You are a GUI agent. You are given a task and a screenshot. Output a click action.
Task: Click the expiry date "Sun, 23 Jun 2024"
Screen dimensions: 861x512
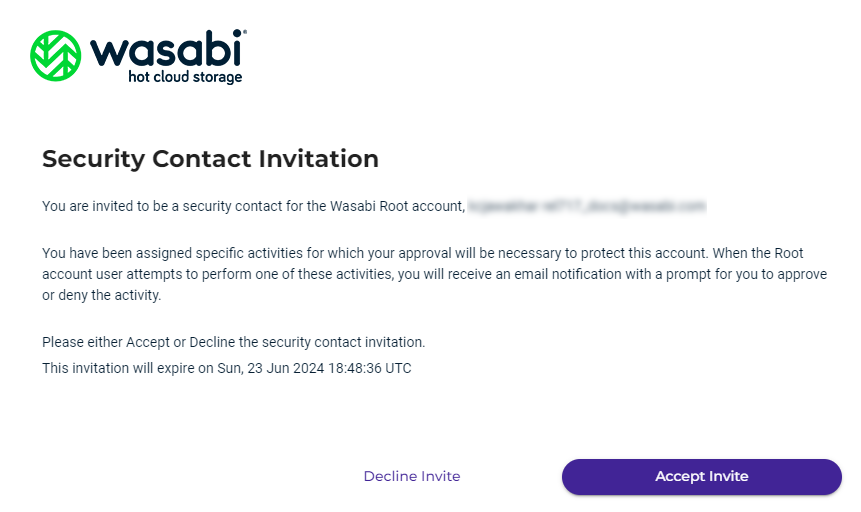270,368
